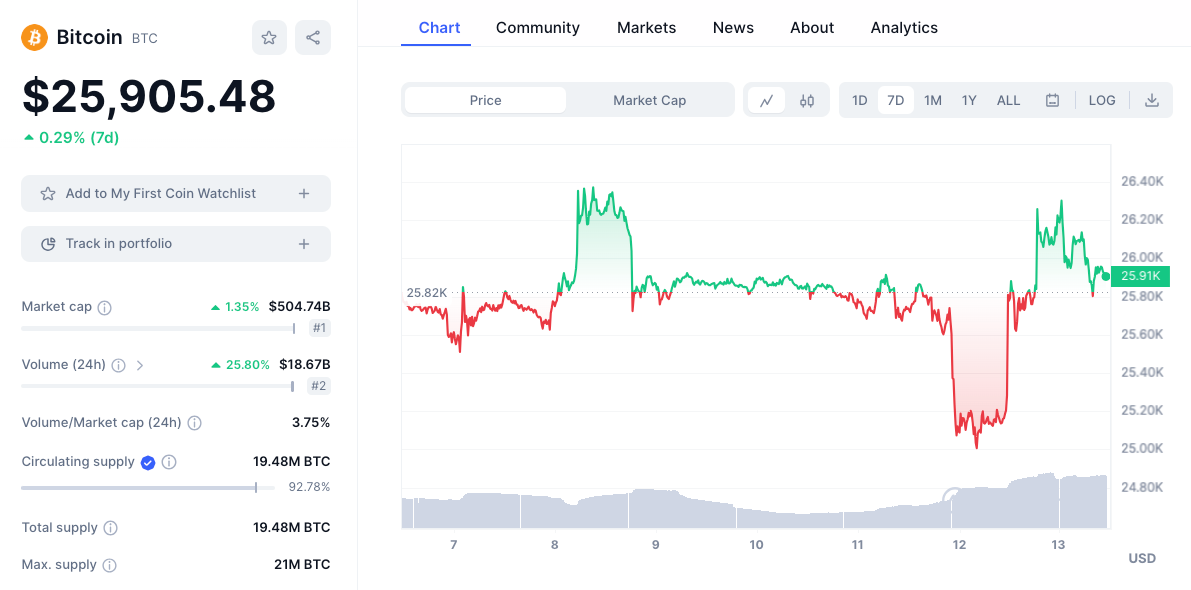
Task: Open the Markets tab
Action: pyautogui.click(x=646, y=28)
